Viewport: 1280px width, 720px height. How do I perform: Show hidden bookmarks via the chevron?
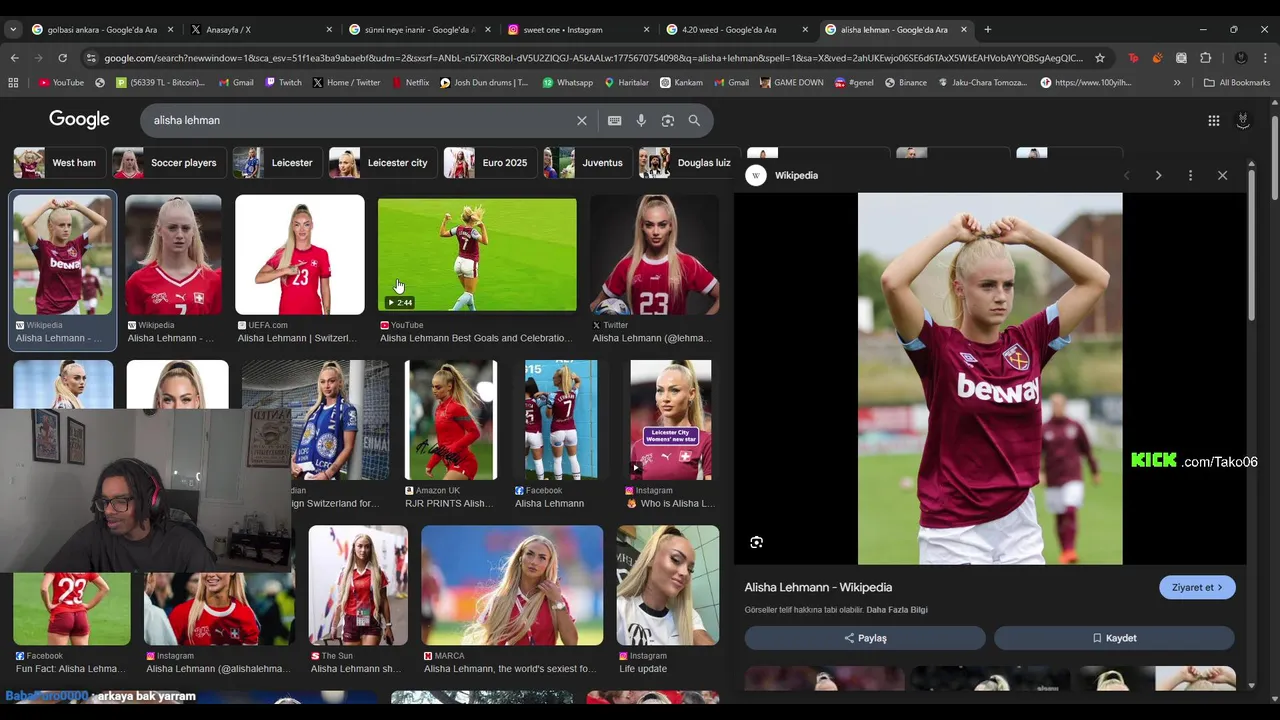coord(1177,82)
